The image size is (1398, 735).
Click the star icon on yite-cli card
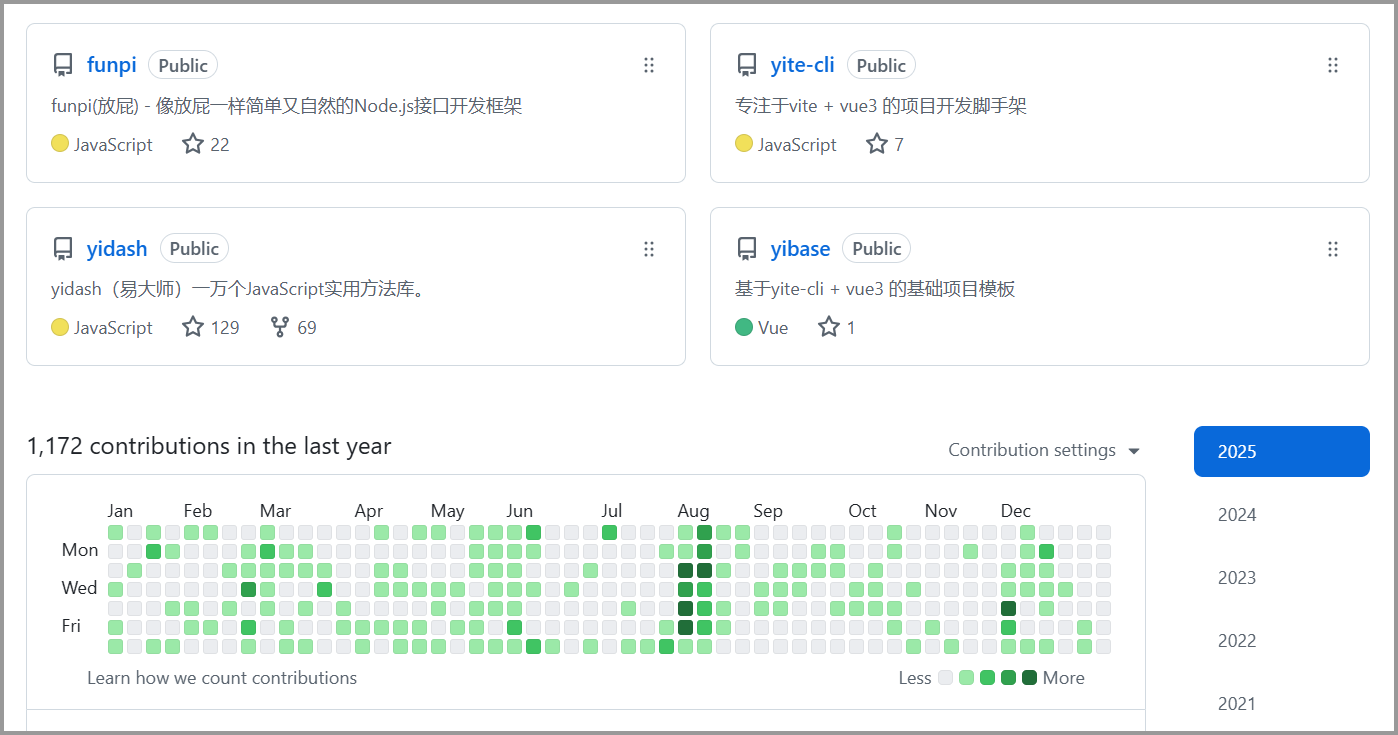pos(877,144)
